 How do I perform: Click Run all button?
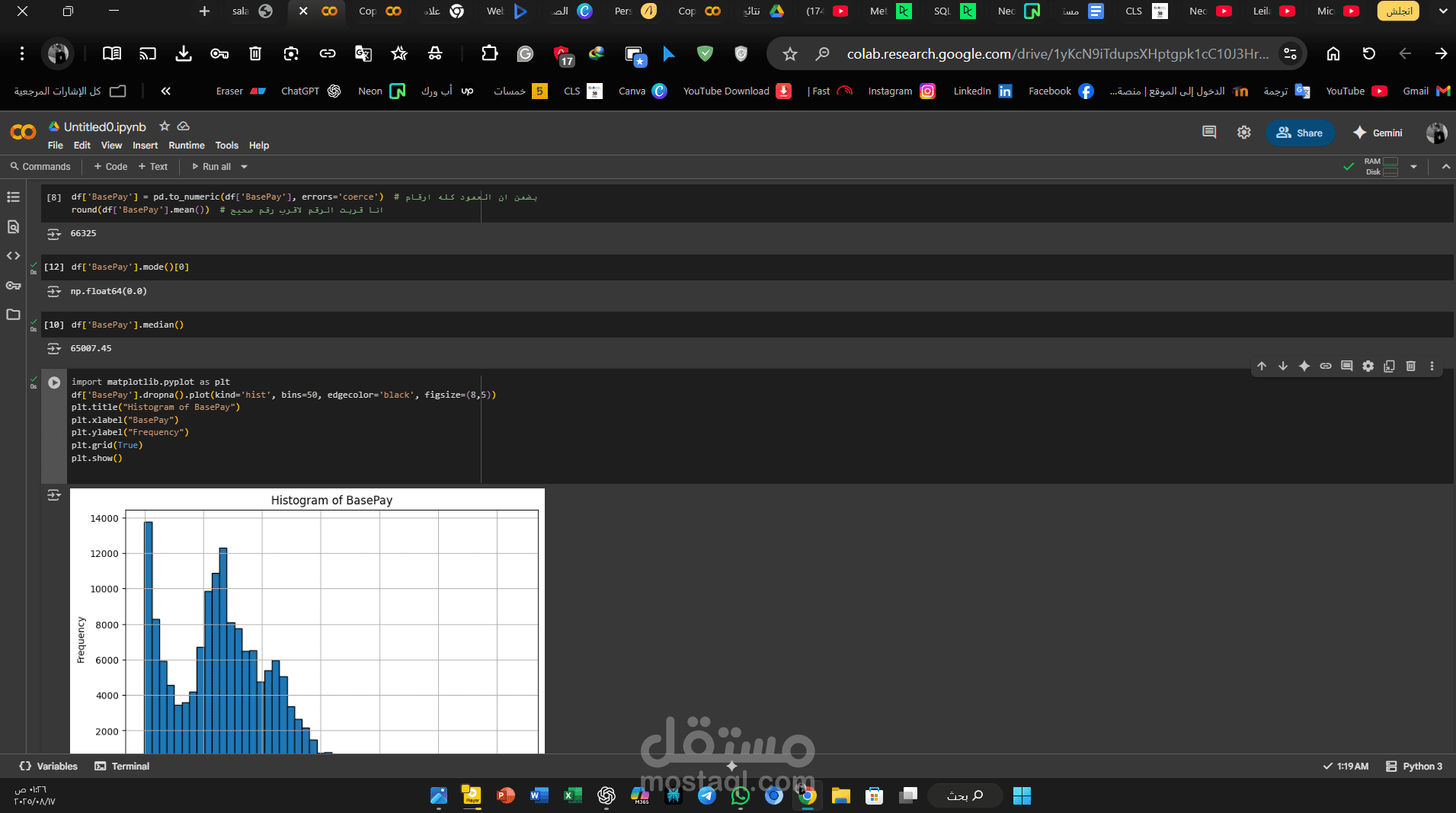(x=211, y=167)
